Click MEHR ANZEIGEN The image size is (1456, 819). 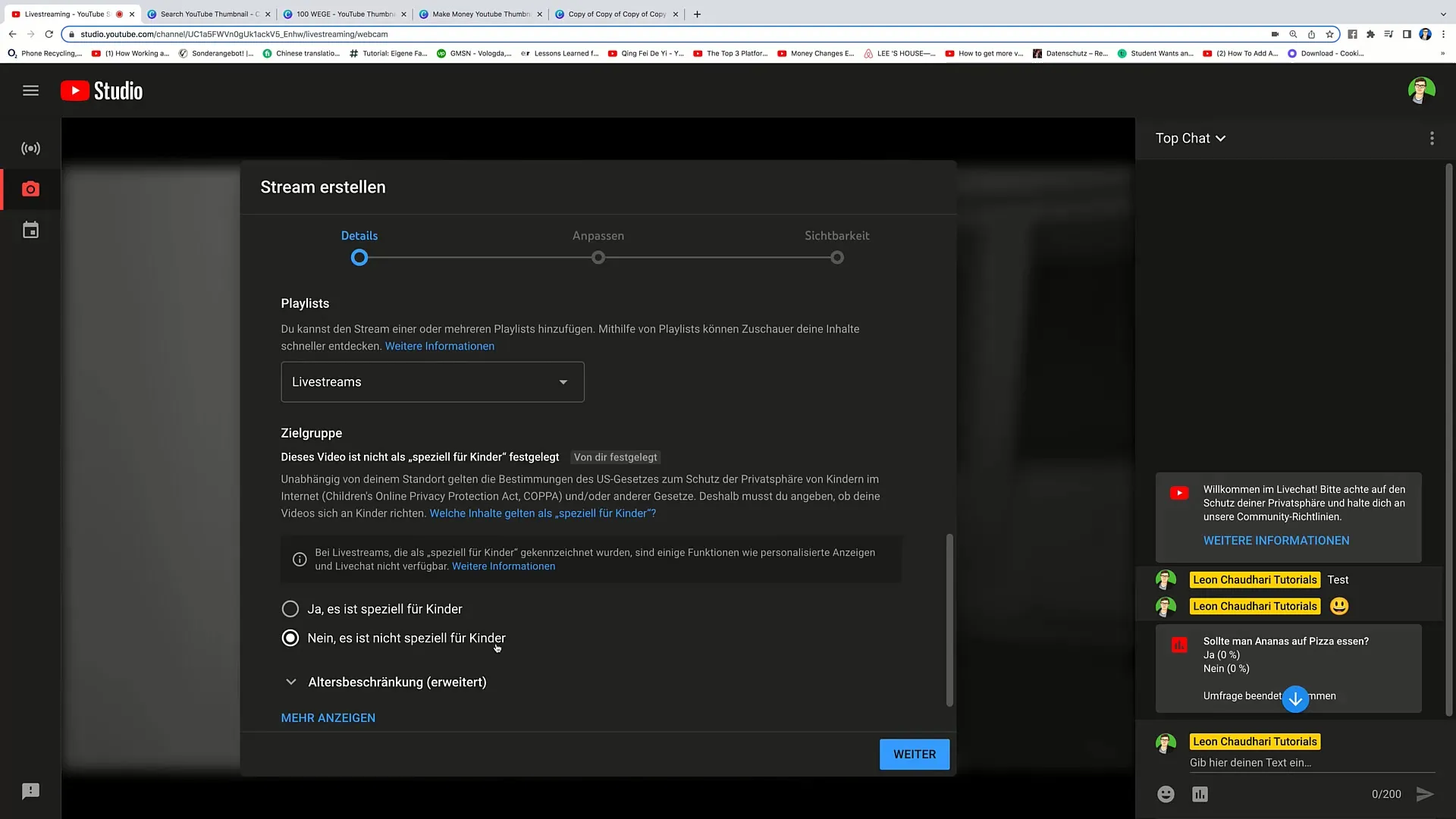point(328,717)
